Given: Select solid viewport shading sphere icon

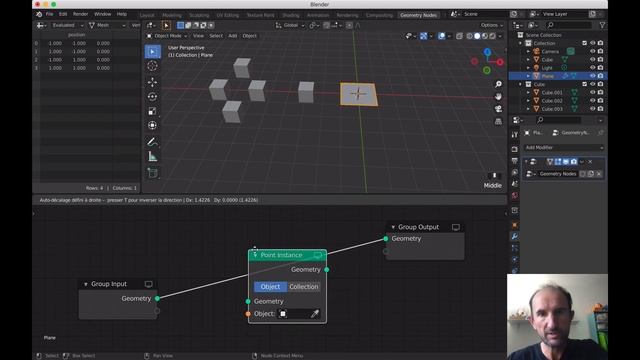Looking at the screenshot, I should click(x=477, y=36).
